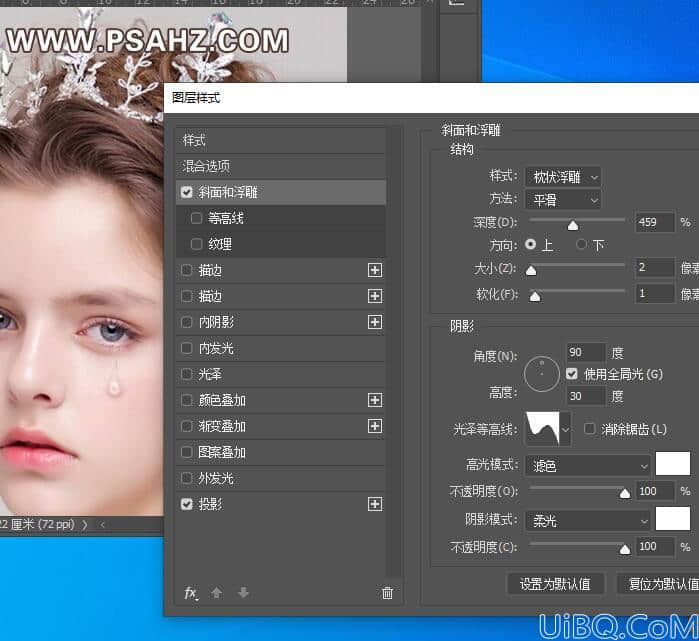699x641 pixels.
Task: Enable the 图案叠加 checkbox
Action: pos(187,452)
